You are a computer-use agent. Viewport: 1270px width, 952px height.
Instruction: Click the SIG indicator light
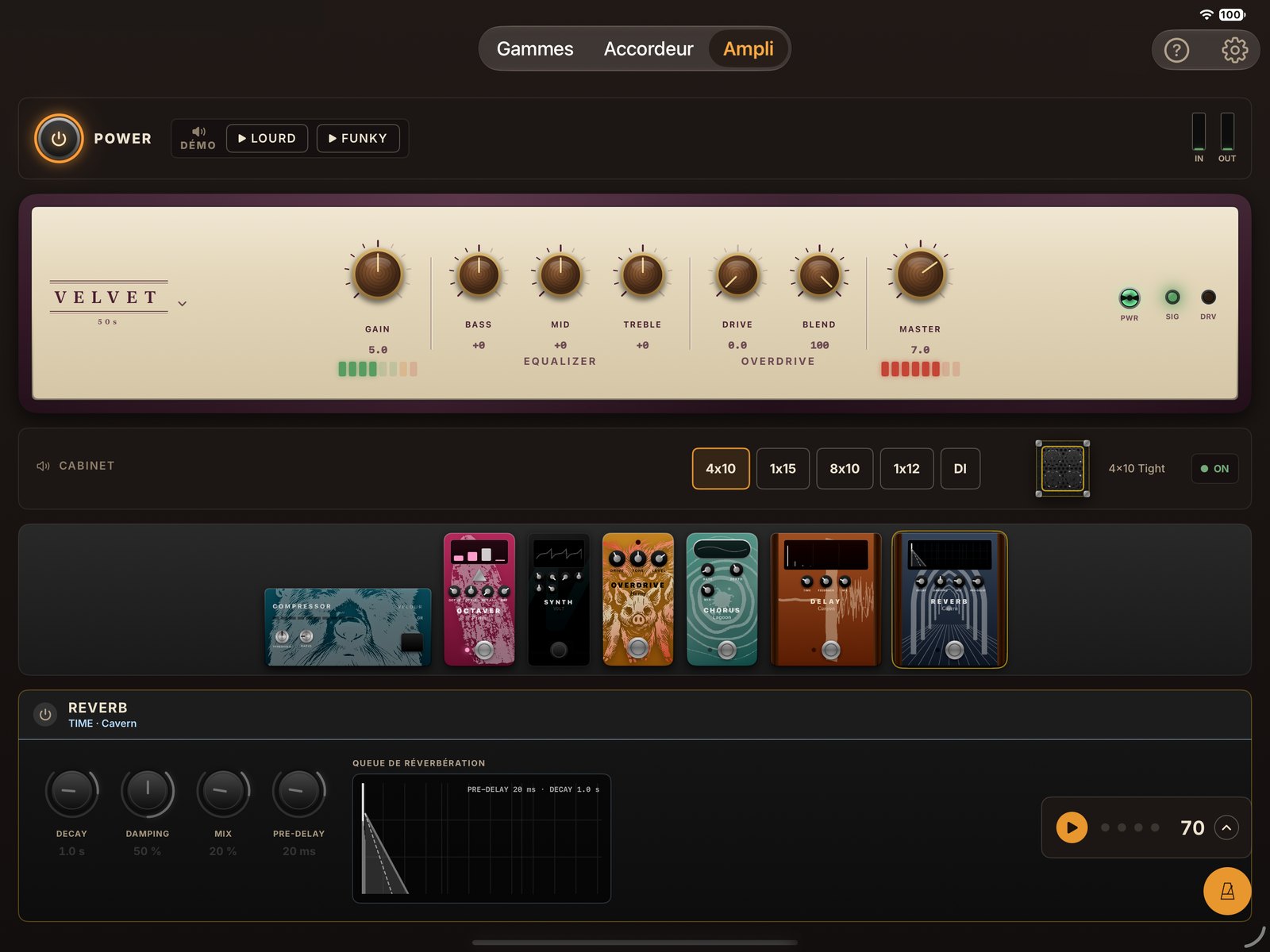coord(1172,297)
